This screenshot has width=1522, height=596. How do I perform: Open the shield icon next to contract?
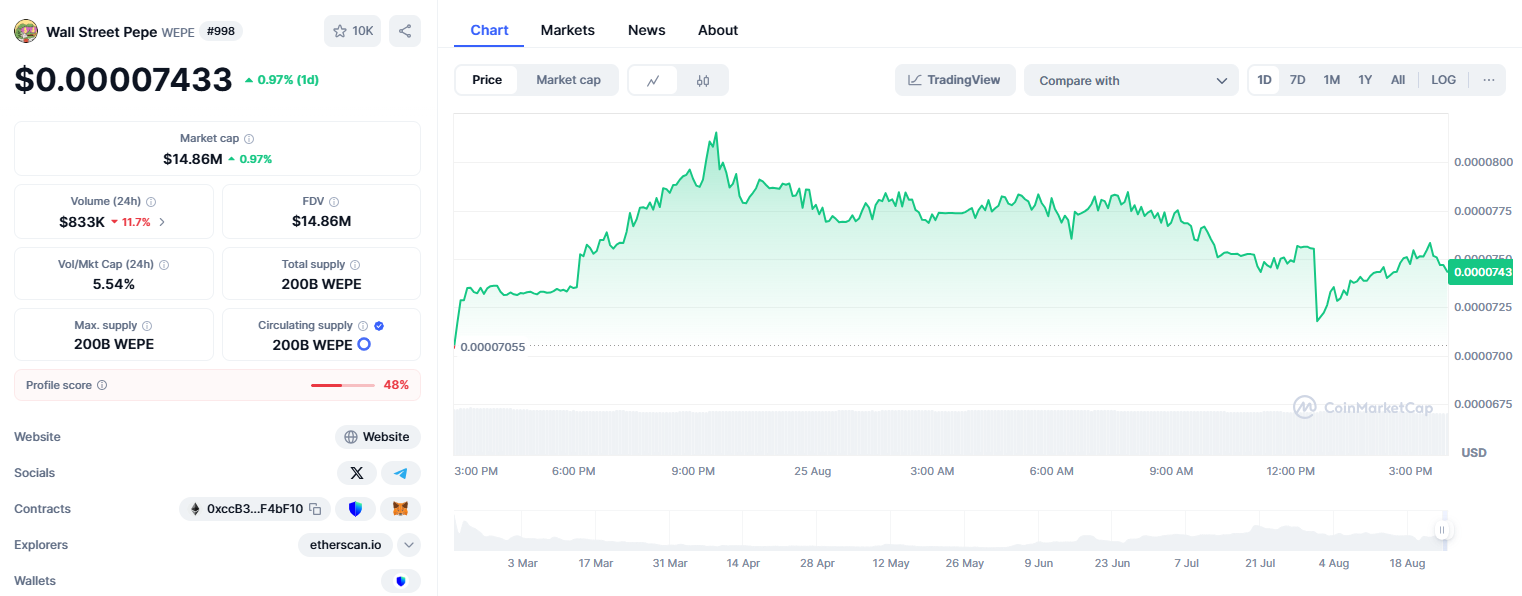(355, 509)
